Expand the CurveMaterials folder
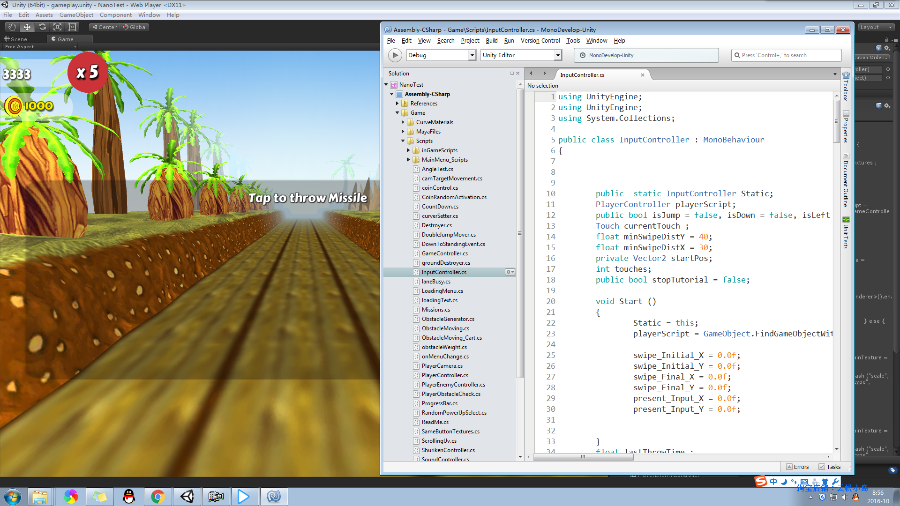The image size is (900, 506). point(403,122)
